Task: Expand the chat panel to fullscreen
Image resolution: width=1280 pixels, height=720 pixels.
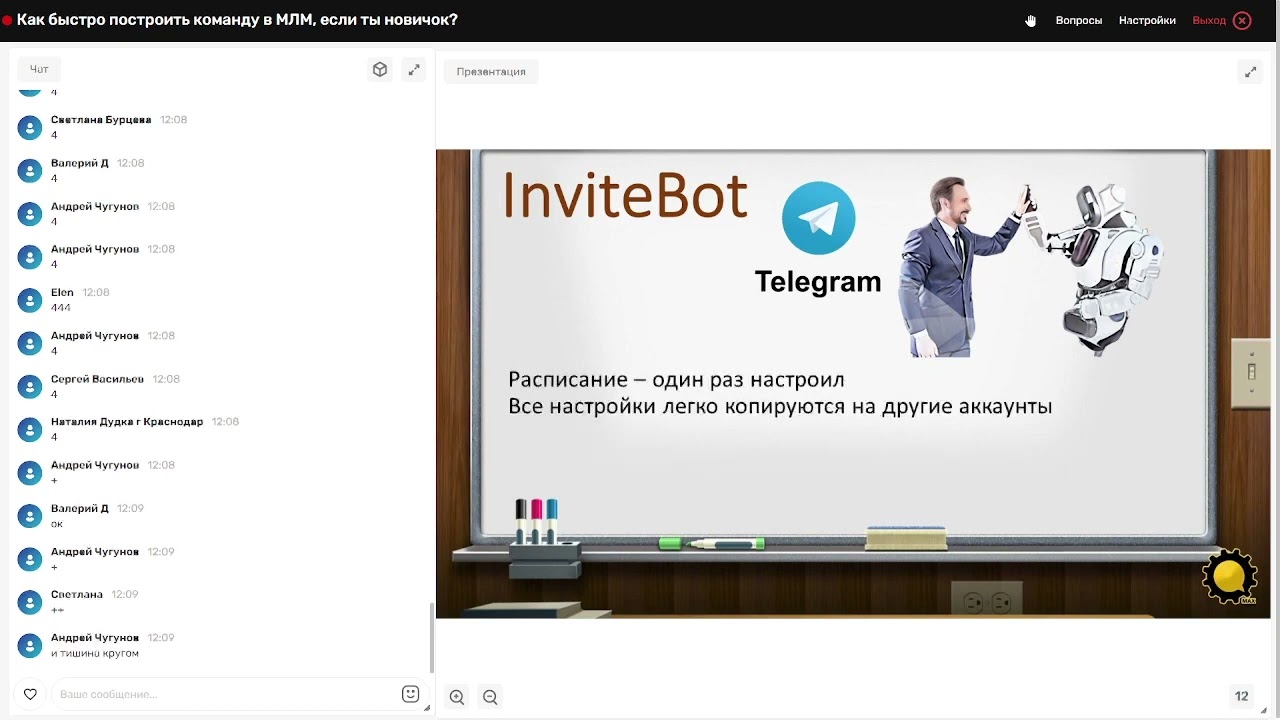Action: [414, 70]
